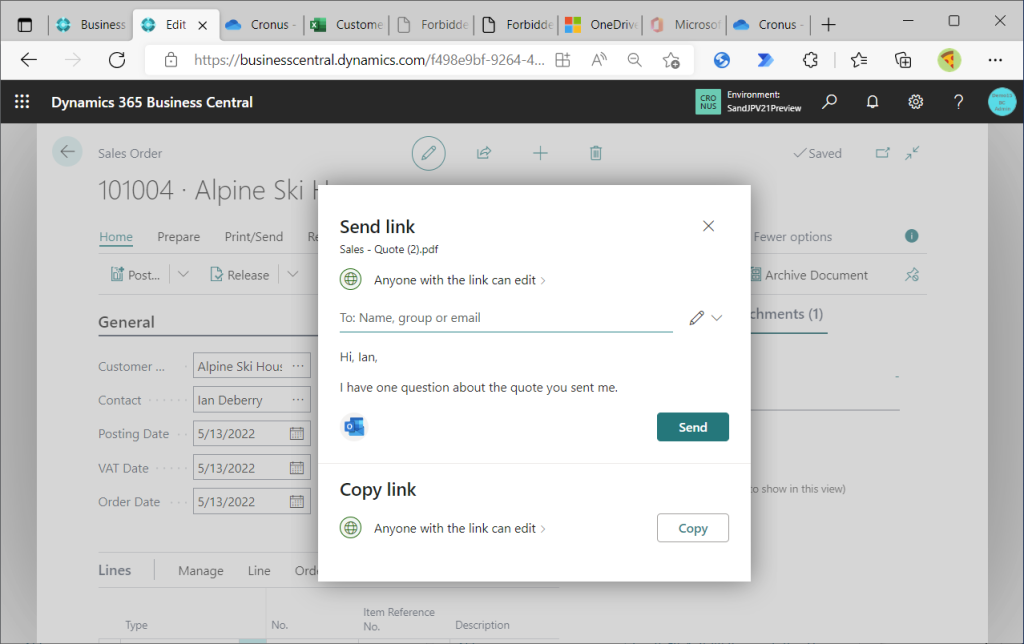Click the Line menu in Lines section

pyautogui.click(x=259, y=571)
